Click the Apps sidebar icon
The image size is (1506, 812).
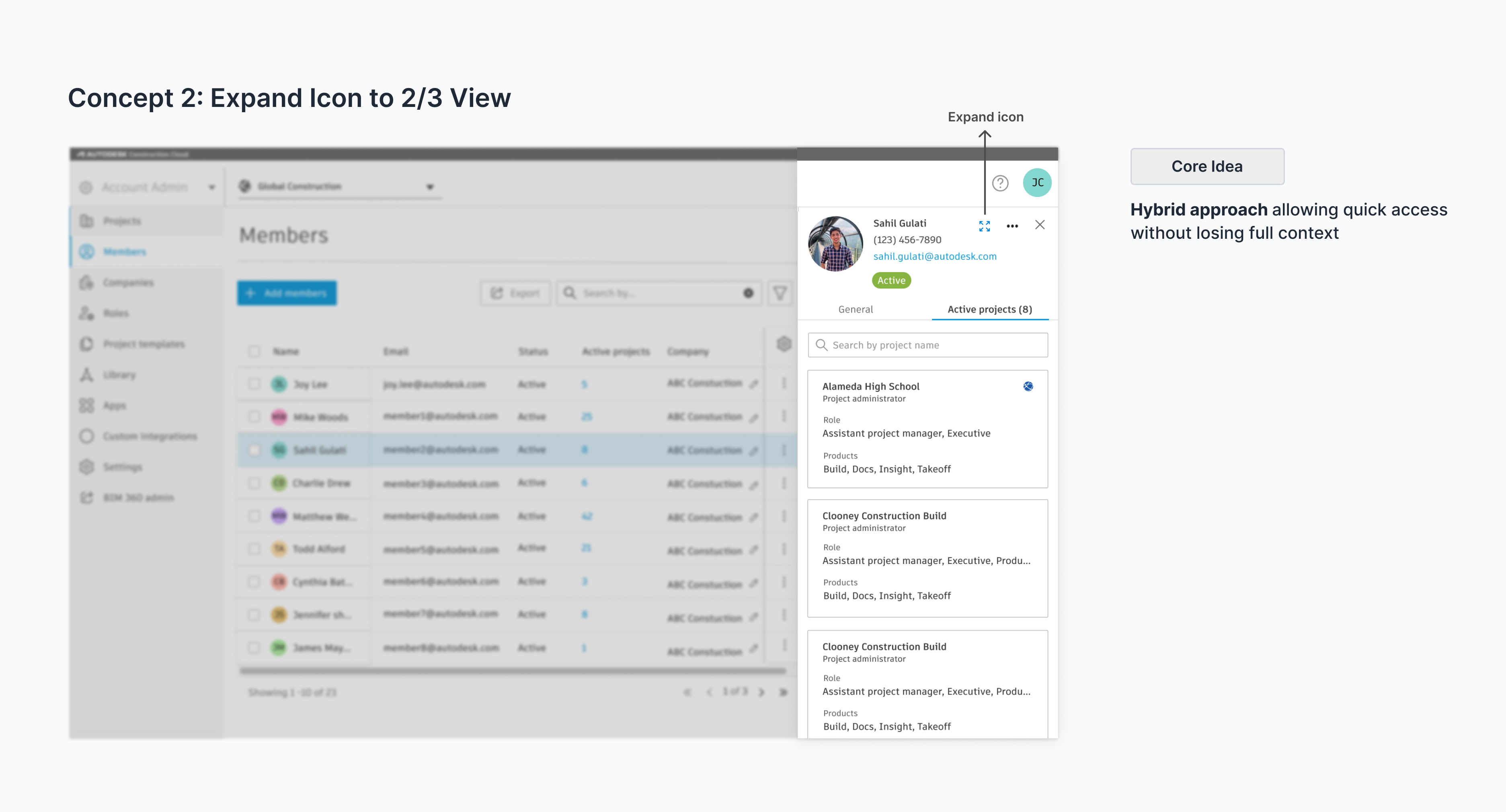point(86,405)
